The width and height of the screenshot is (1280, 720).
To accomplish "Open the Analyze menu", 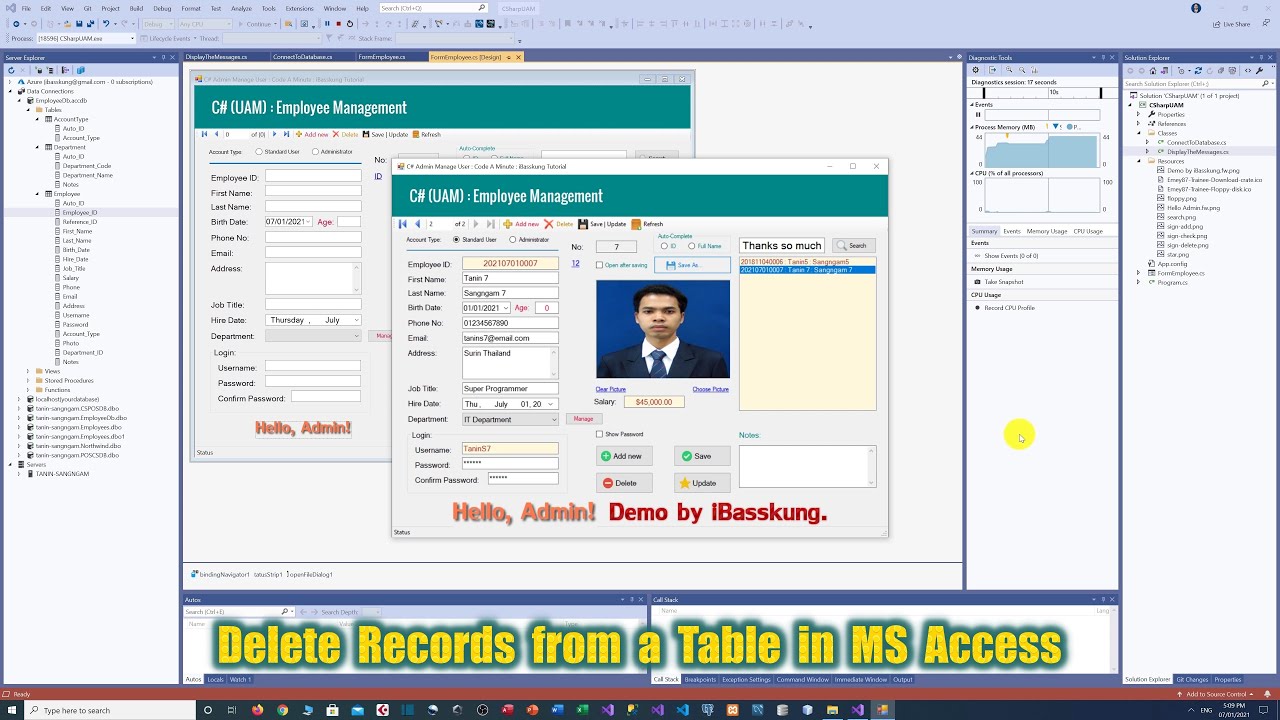I will (x=241, y=8).
